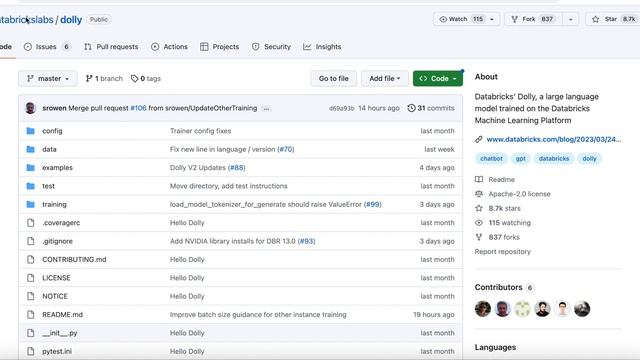Click the Readme book icon

[479, 179]
